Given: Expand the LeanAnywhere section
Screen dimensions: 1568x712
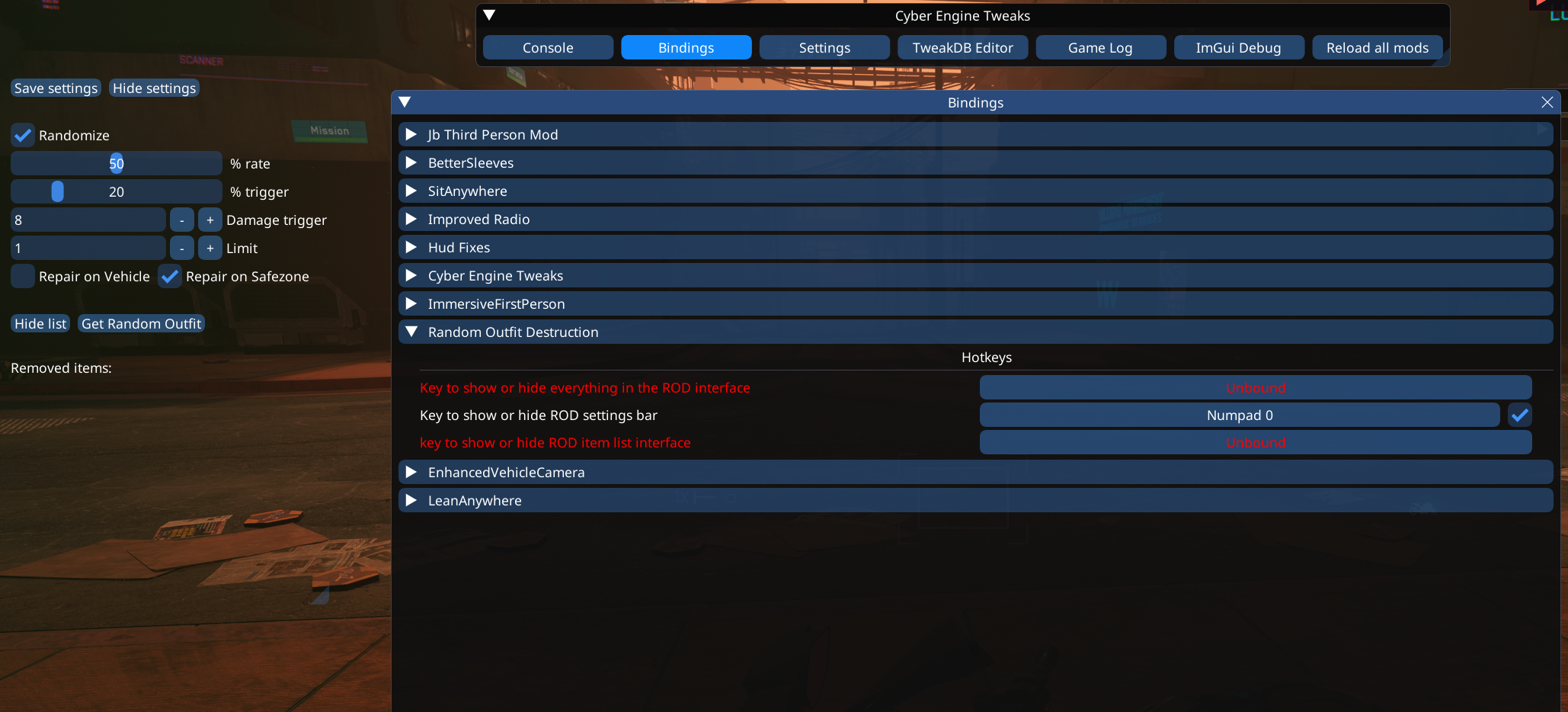Looking at the screenshot, I should [975, 501].
